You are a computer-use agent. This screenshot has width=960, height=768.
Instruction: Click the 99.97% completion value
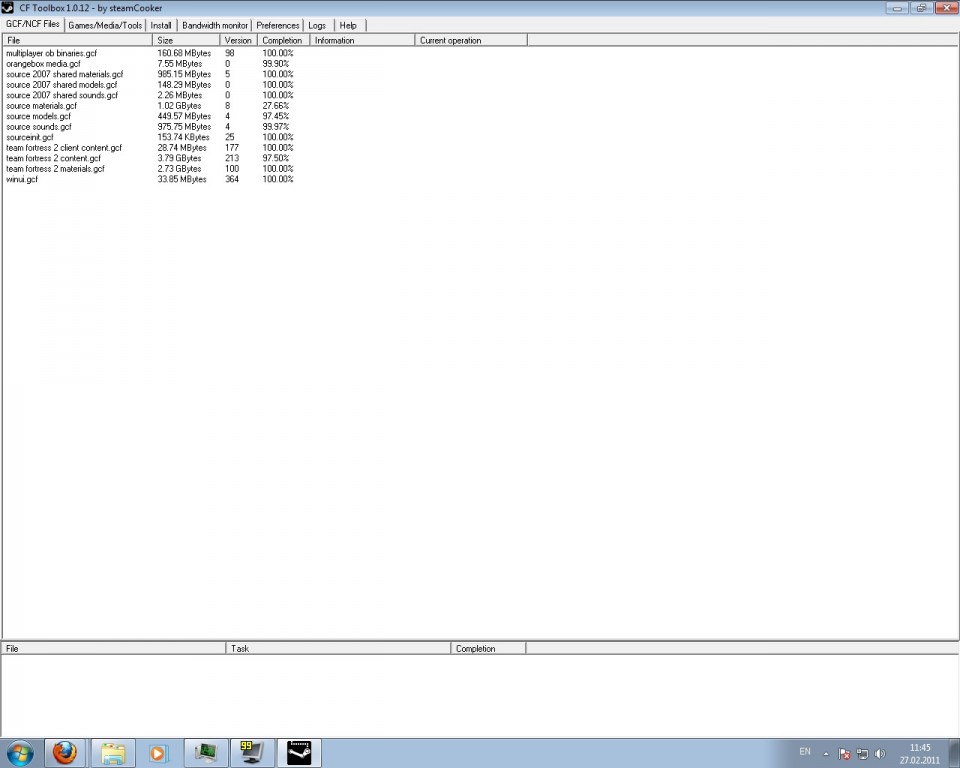point(276,127)
